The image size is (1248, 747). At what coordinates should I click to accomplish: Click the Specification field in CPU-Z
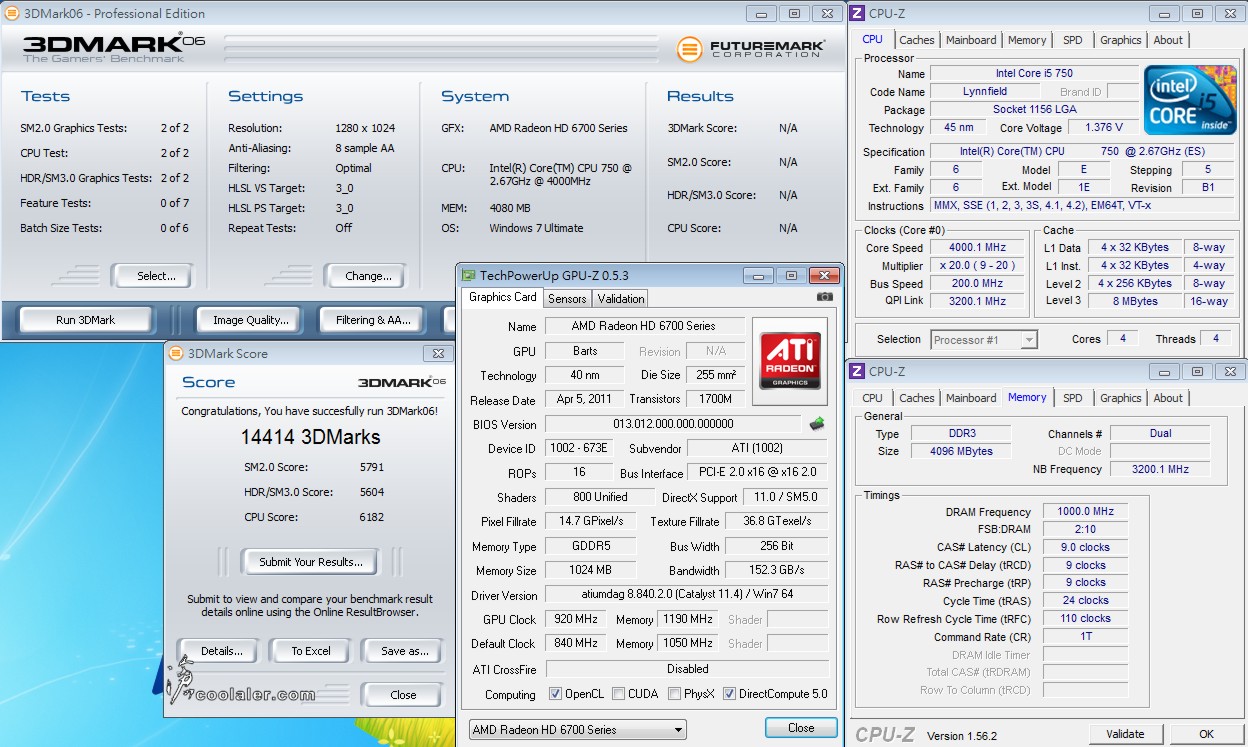[1084, 151]
